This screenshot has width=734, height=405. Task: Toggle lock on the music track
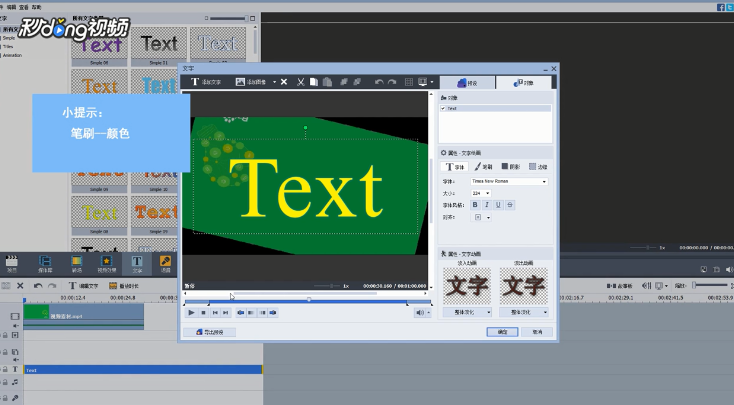pos(5,383)
